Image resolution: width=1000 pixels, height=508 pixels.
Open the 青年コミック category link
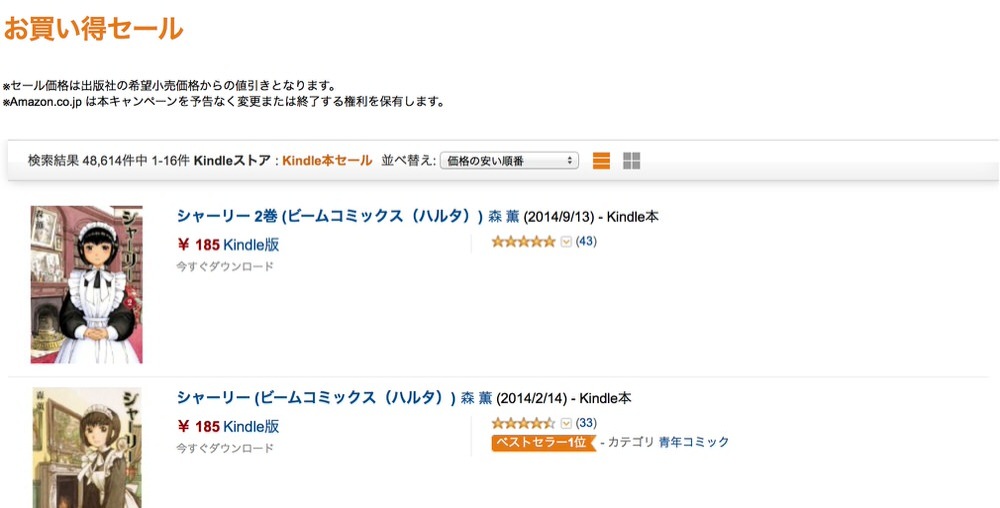[x=694, y=442]
